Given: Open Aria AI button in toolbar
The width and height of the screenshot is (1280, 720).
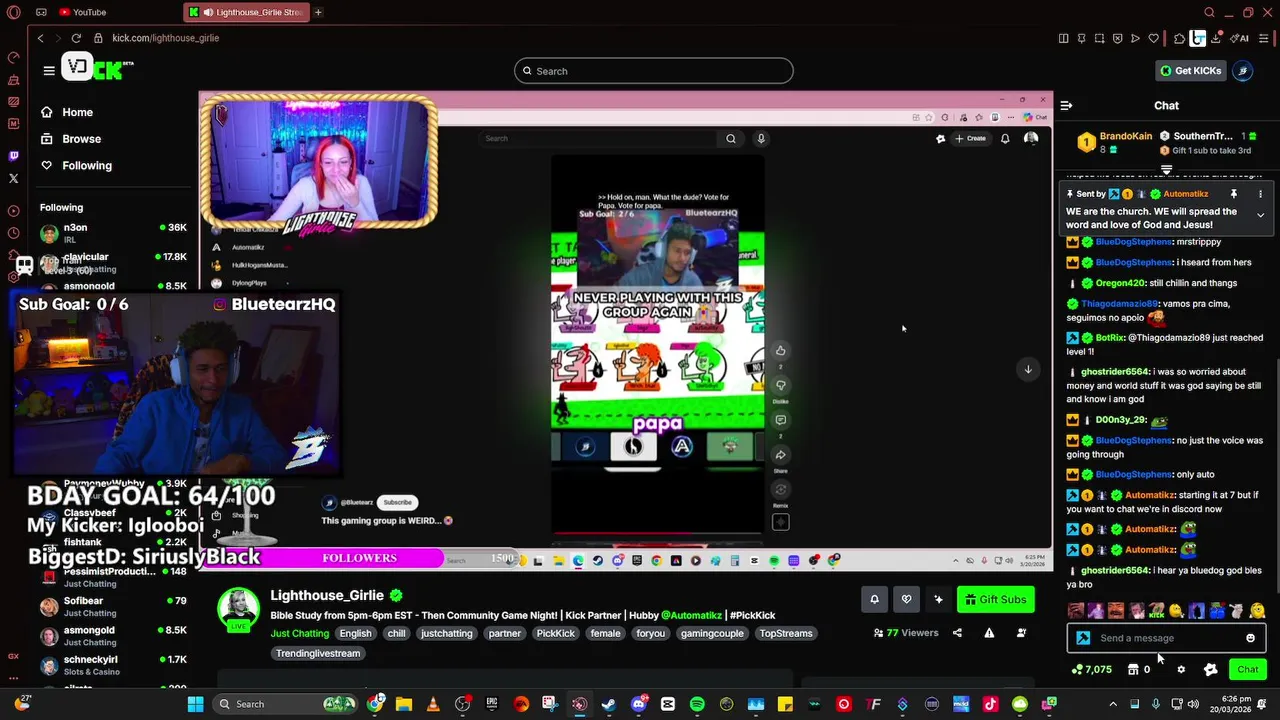Looking at the screenshot, I should click(x=1241, y=38).
